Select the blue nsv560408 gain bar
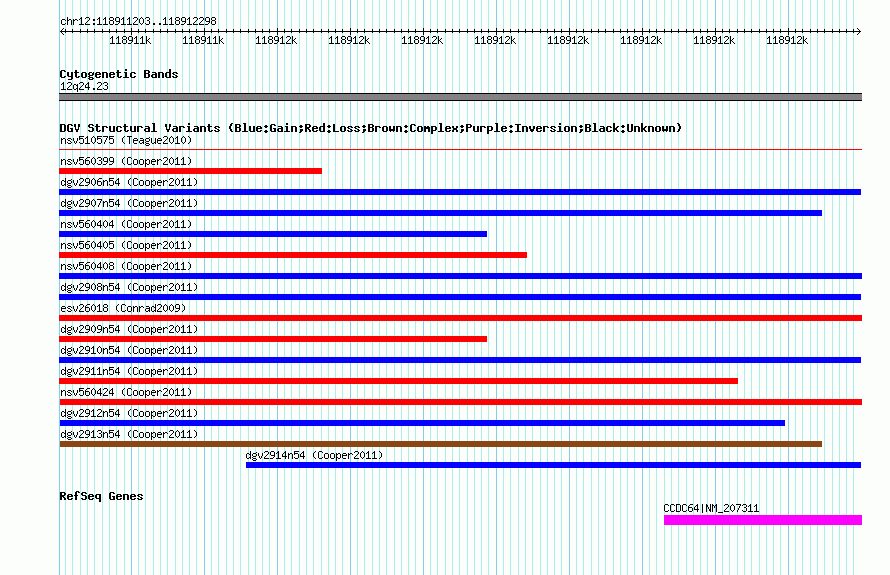 tap(460, 276)
